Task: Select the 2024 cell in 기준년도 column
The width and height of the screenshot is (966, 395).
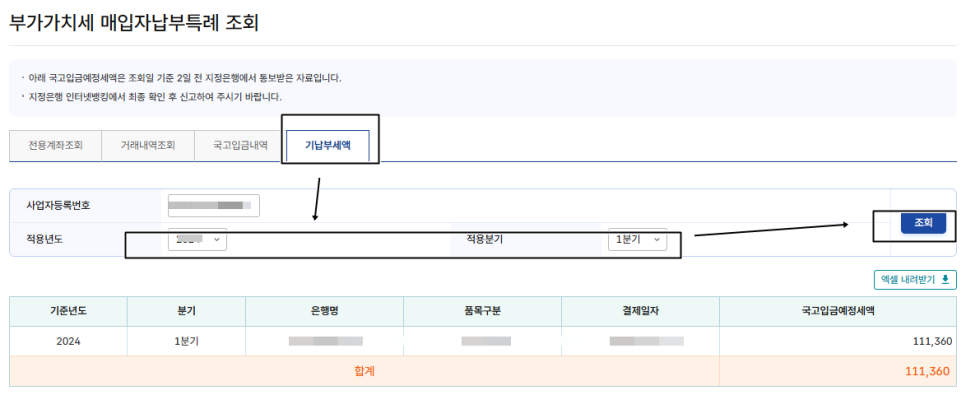Action: pos(68,341)
